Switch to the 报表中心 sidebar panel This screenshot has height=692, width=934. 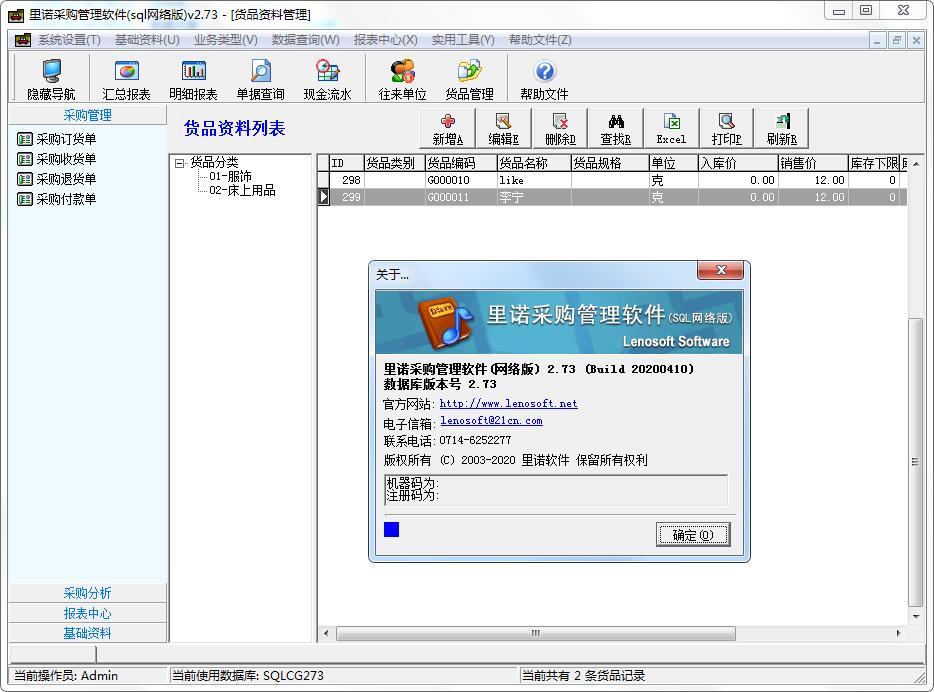(x=88, y=613)
